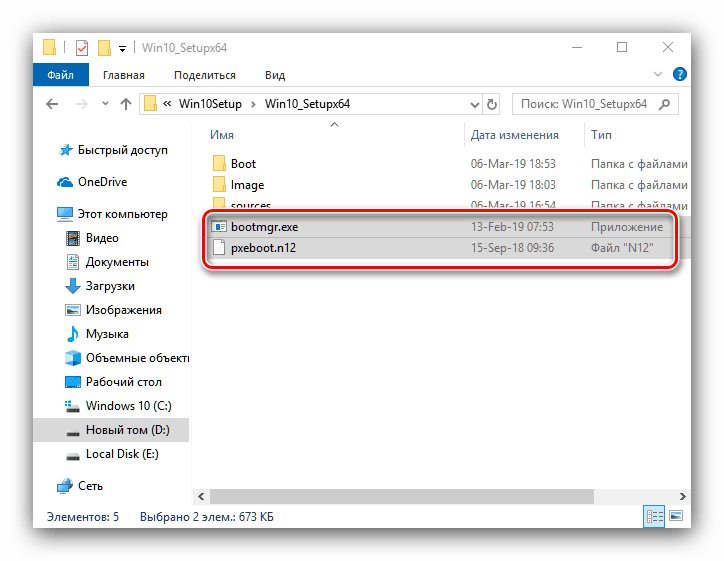The image size is (724, 561).
Task: Click the 13-Feb-19 07:53 date cell
Action: [512, 227]
